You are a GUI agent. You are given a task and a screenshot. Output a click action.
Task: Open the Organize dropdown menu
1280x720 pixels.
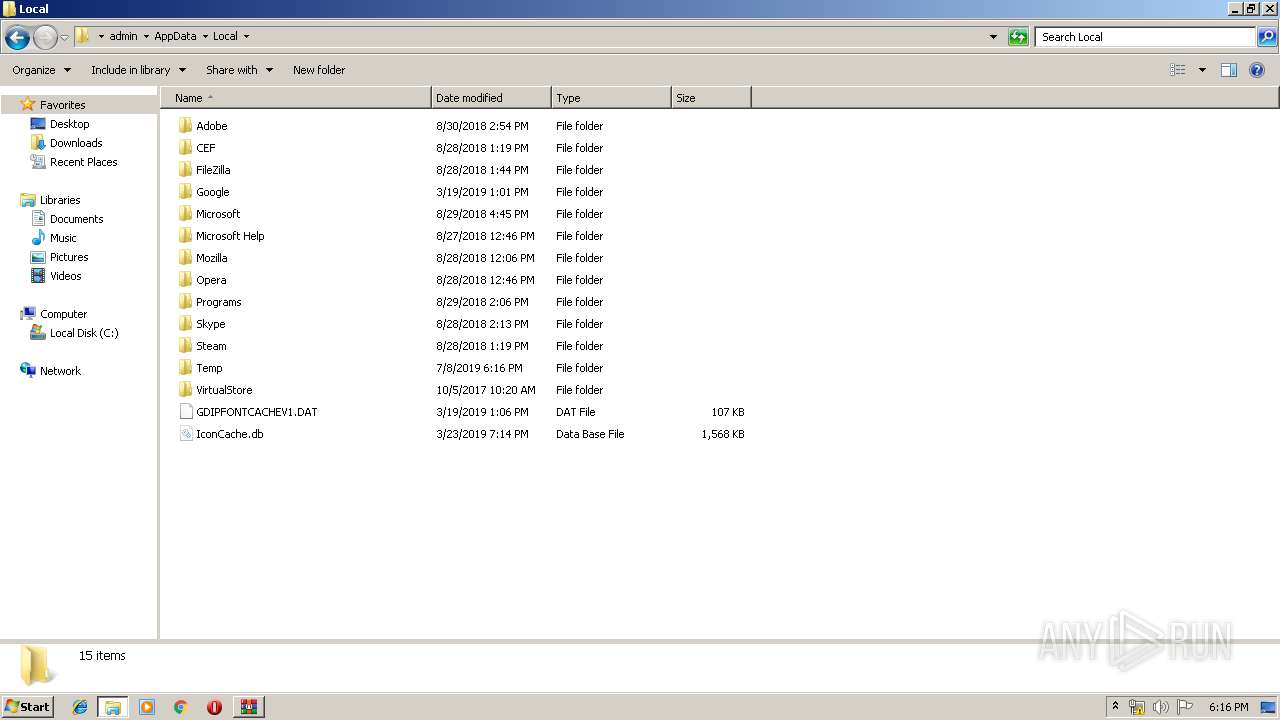tap(42, 70)
